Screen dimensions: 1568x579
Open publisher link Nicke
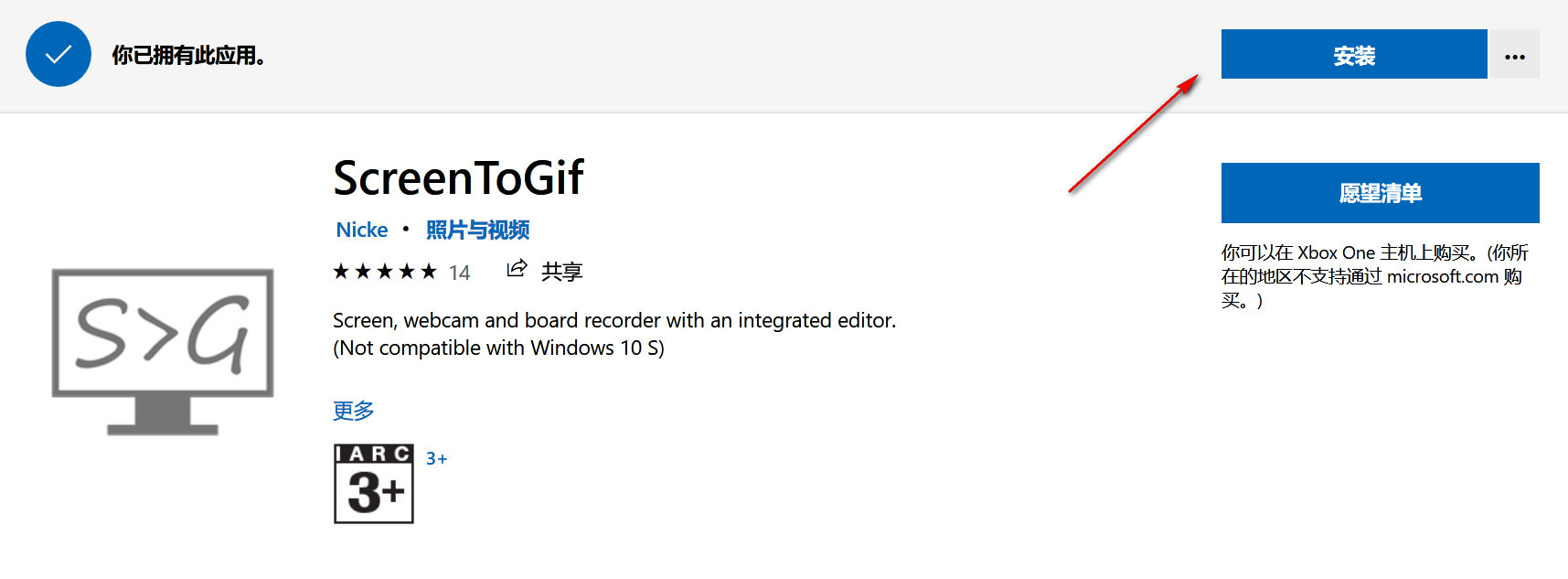click(362, 230)
